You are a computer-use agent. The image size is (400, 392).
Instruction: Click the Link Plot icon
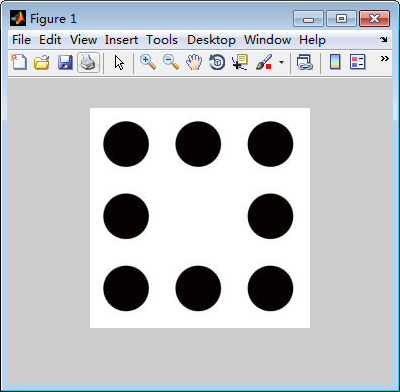(x=305, y=62)
